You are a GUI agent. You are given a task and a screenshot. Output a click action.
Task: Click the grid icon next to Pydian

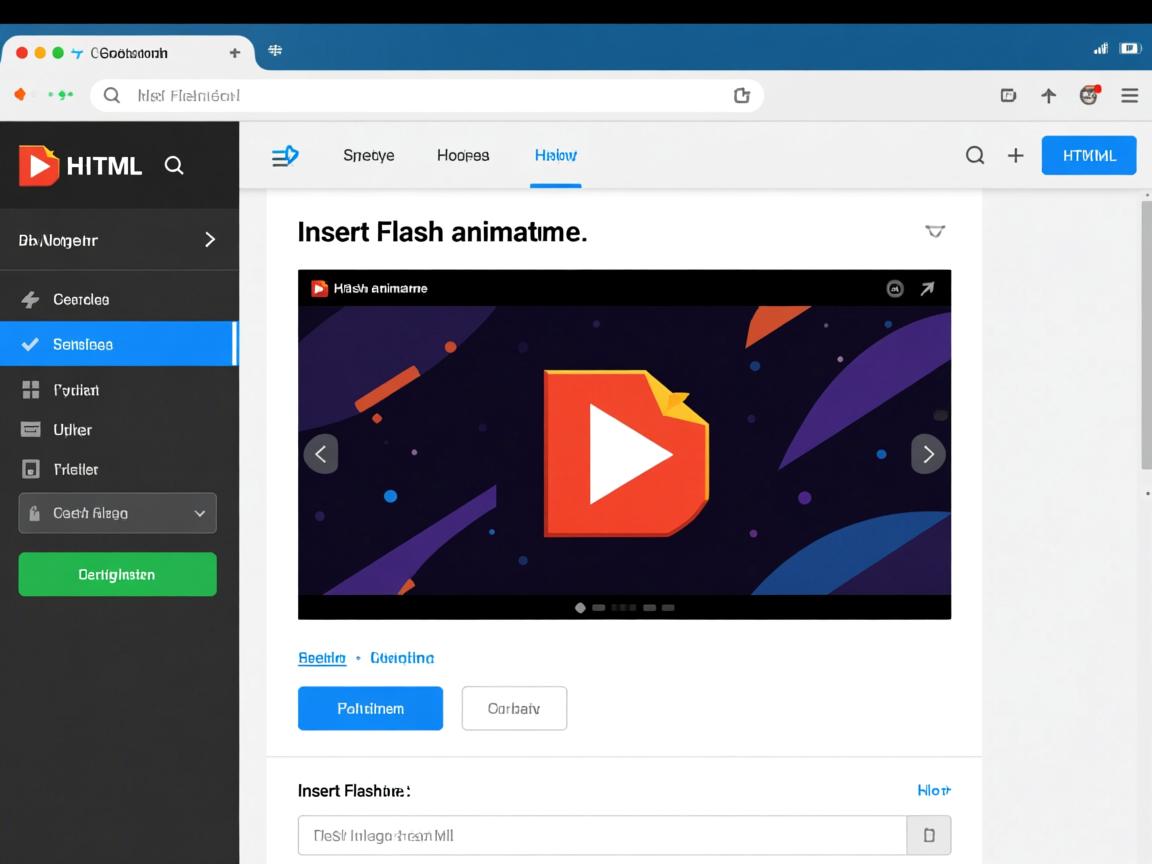31,390
